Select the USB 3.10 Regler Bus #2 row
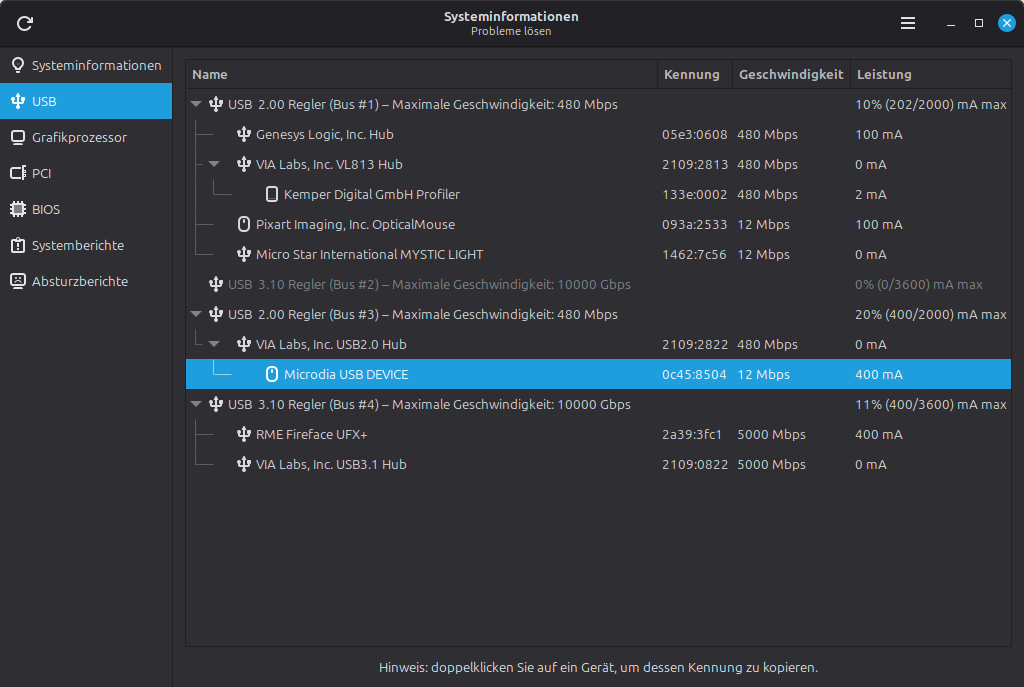This screenshot has width=1024, height=687. tap(429, 284)
